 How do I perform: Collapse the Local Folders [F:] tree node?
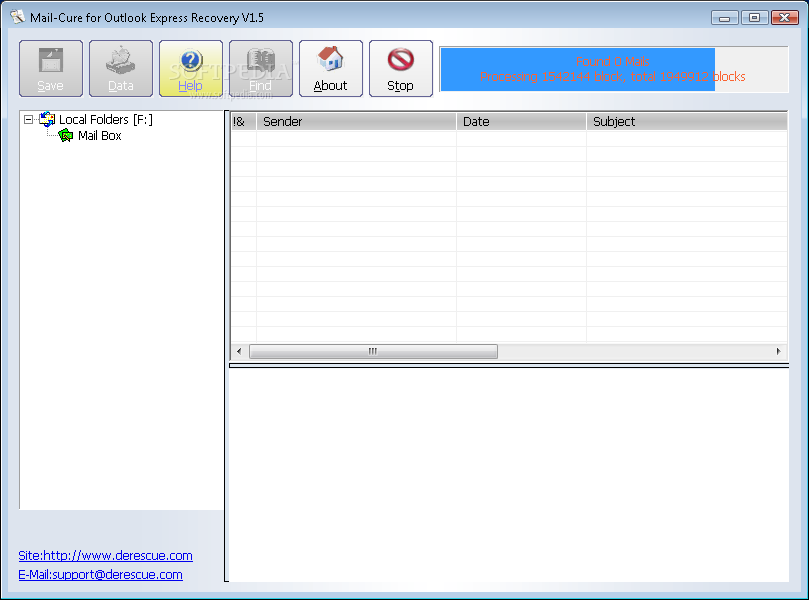tap(28, 120)
